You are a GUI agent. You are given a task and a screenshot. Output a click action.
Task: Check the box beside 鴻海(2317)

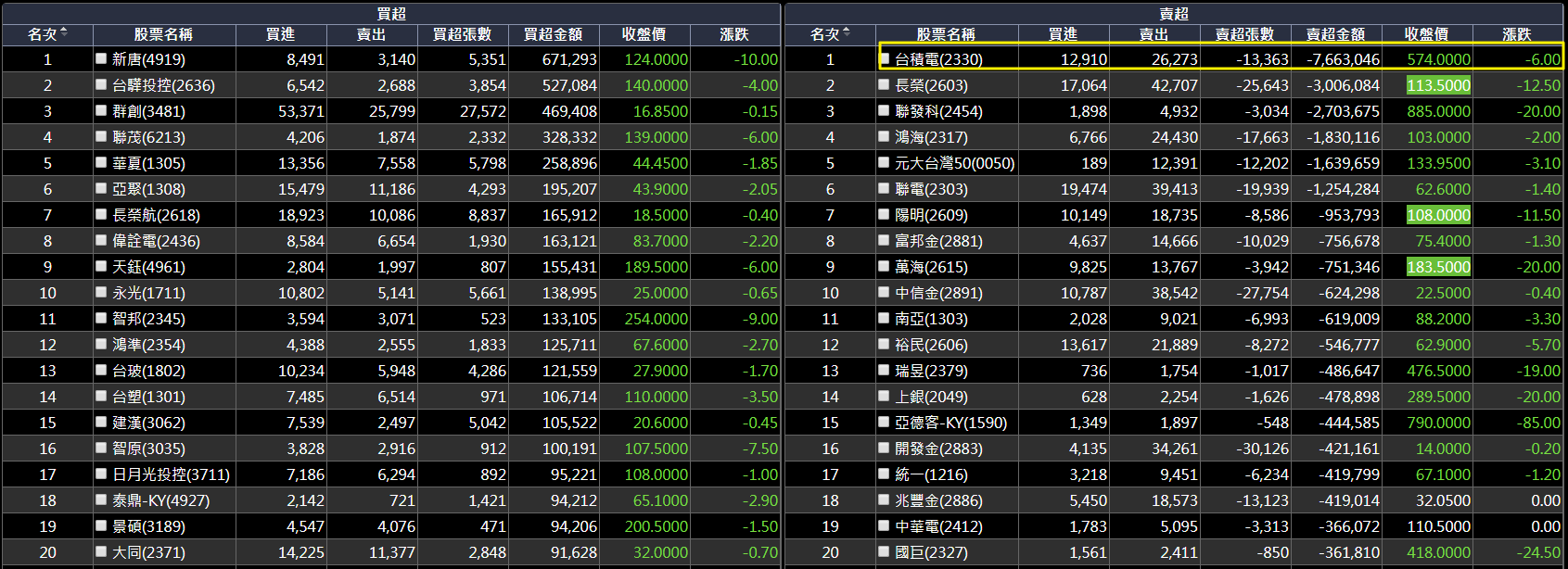point(884,136)
